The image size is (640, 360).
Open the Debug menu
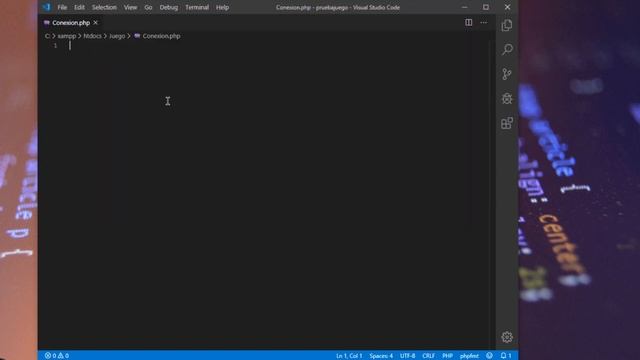[x=169, y=7]
